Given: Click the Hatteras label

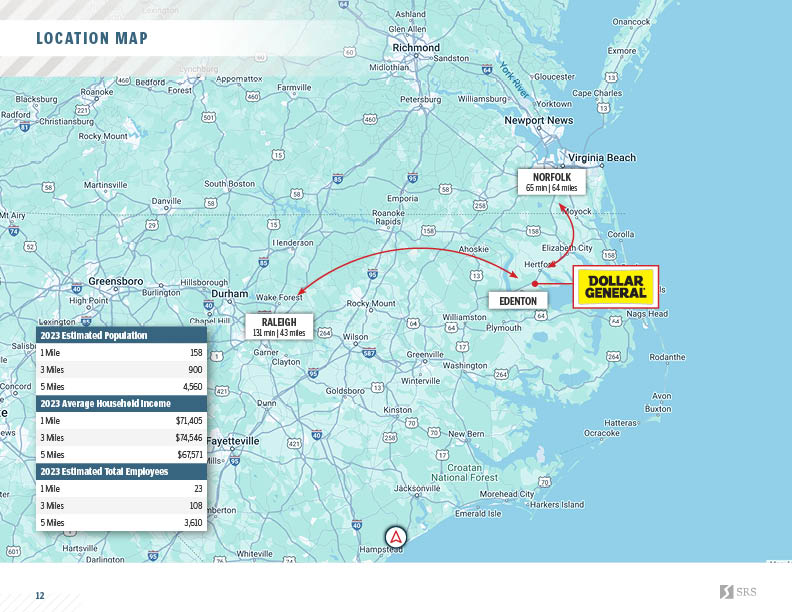Looking at the screenshot, I should (620, 423).
